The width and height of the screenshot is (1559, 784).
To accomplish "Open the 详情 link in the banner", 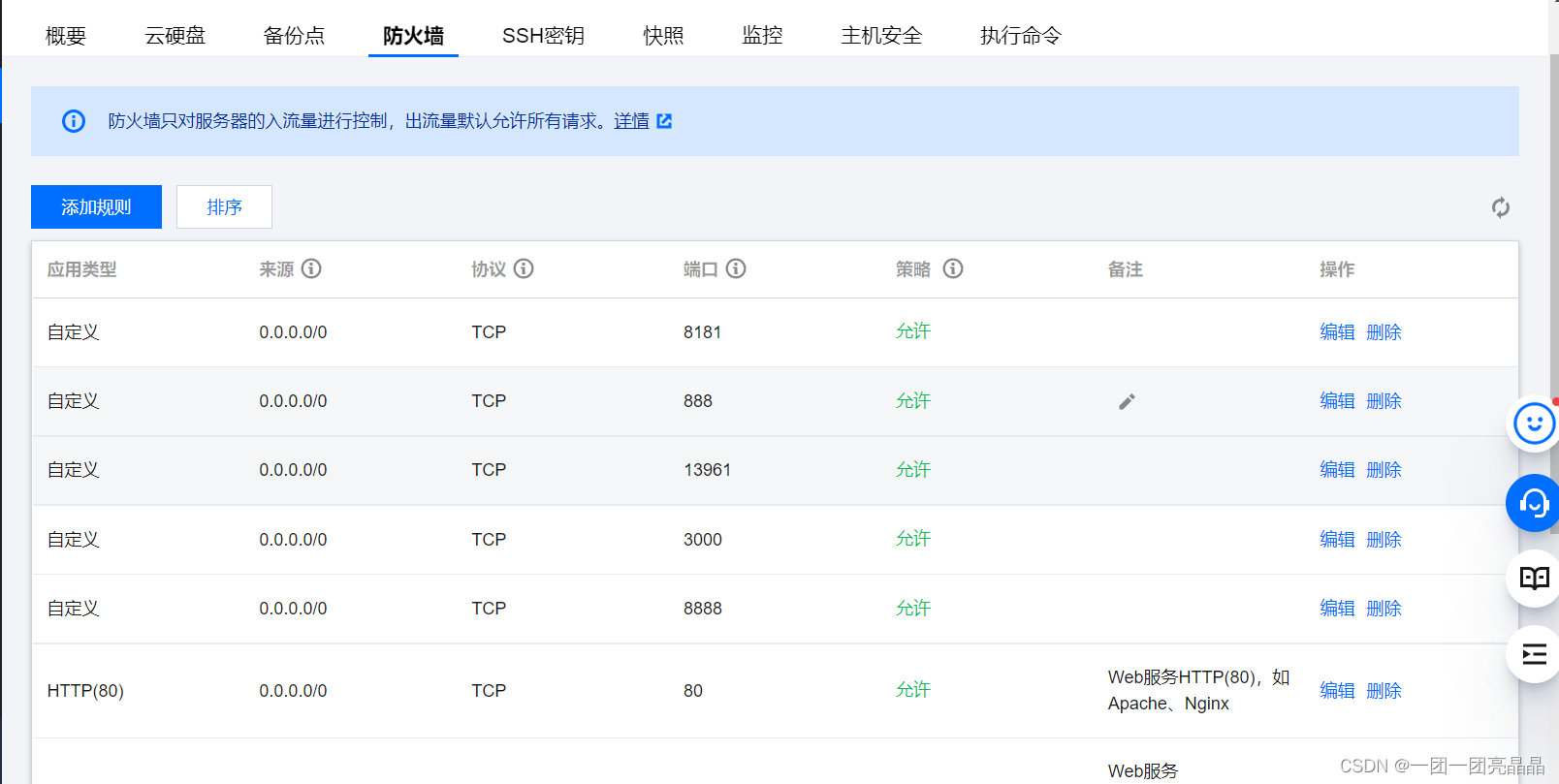I will (631, 121).
